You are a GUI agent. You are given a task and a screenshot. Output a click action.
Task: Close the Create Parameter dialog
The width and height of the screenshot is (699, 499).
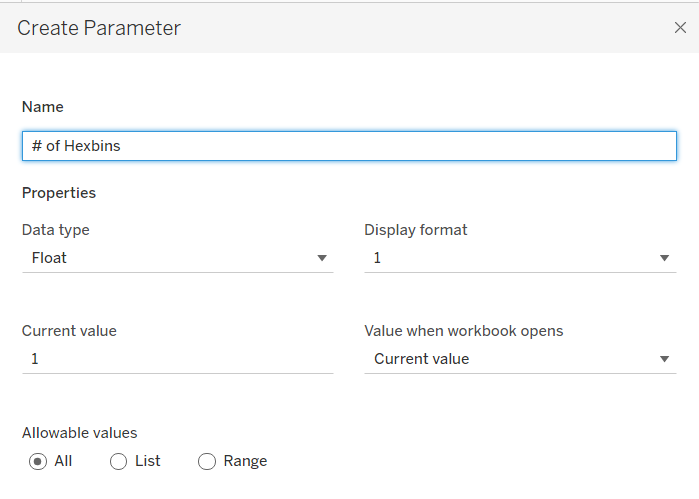[680, 28]
